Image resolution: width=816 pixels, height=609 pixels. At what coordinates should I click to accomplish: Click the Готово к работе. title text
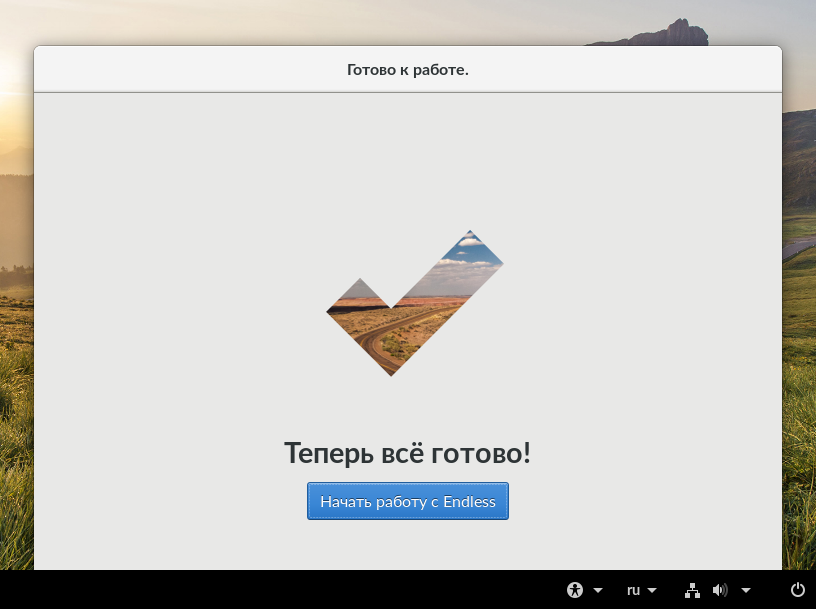[407, 70]
